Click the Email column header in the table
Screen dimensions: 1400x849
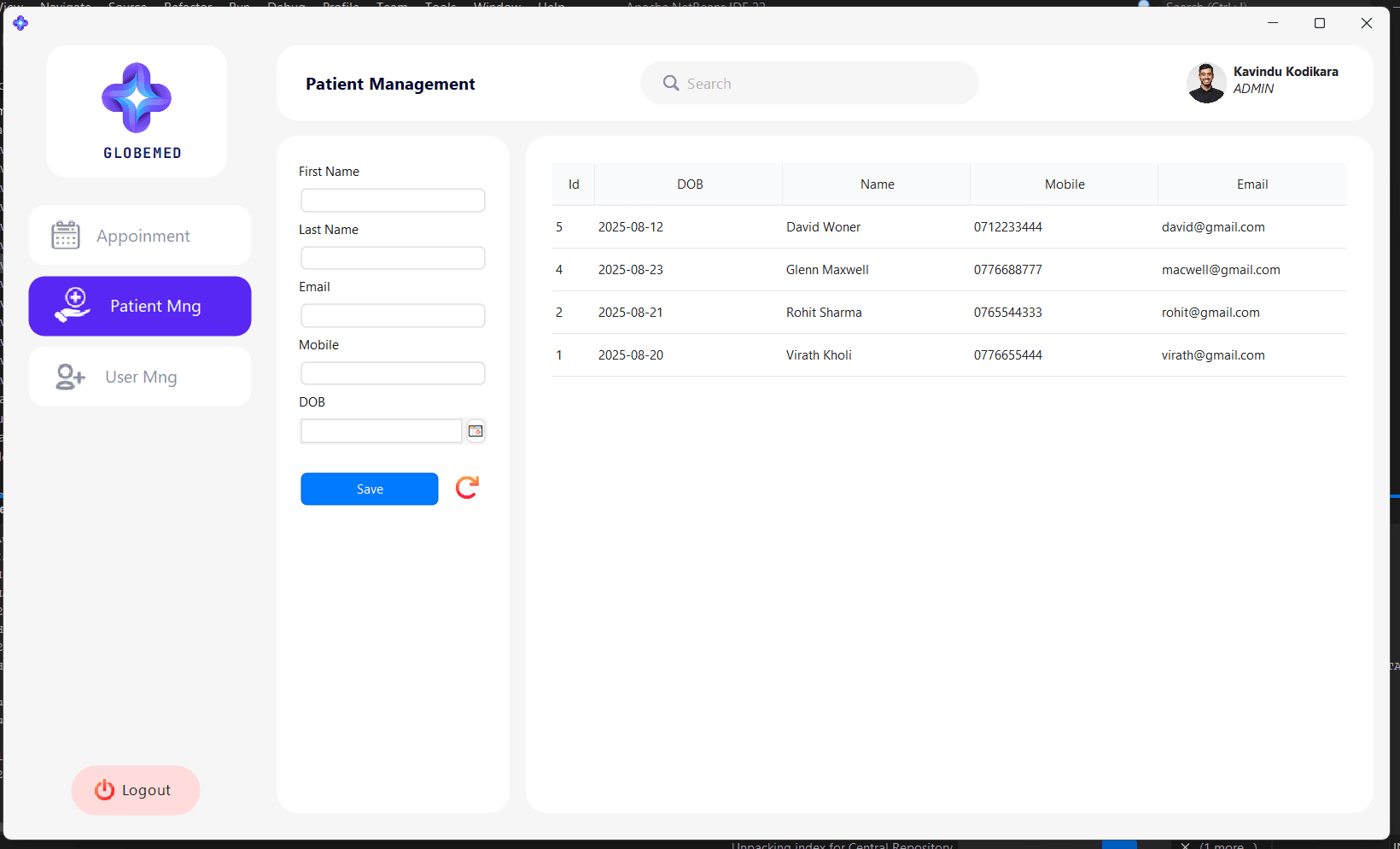click(x=1252, y=184)
